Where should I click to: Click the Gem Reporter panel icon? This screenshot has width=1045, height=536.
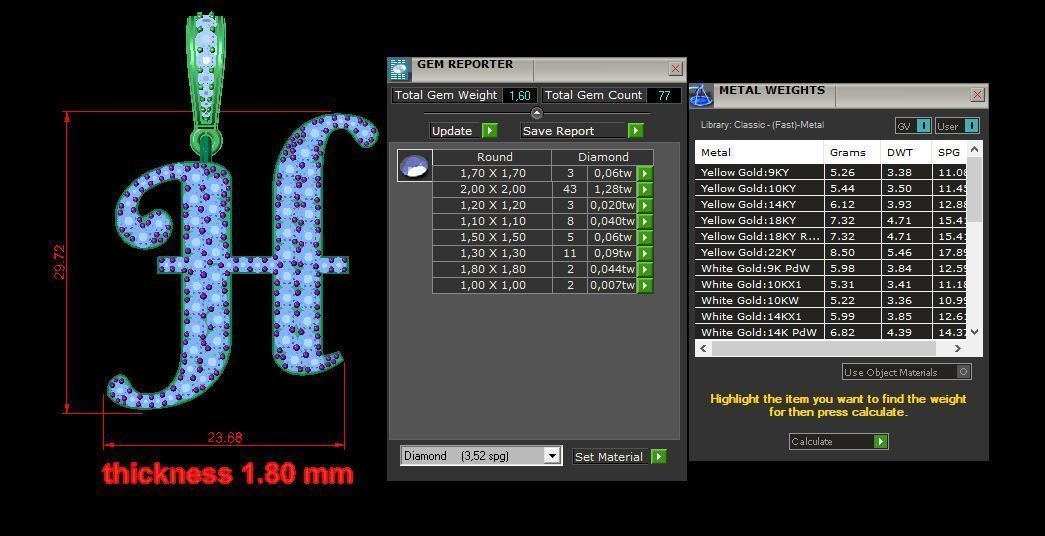point(400,69)
